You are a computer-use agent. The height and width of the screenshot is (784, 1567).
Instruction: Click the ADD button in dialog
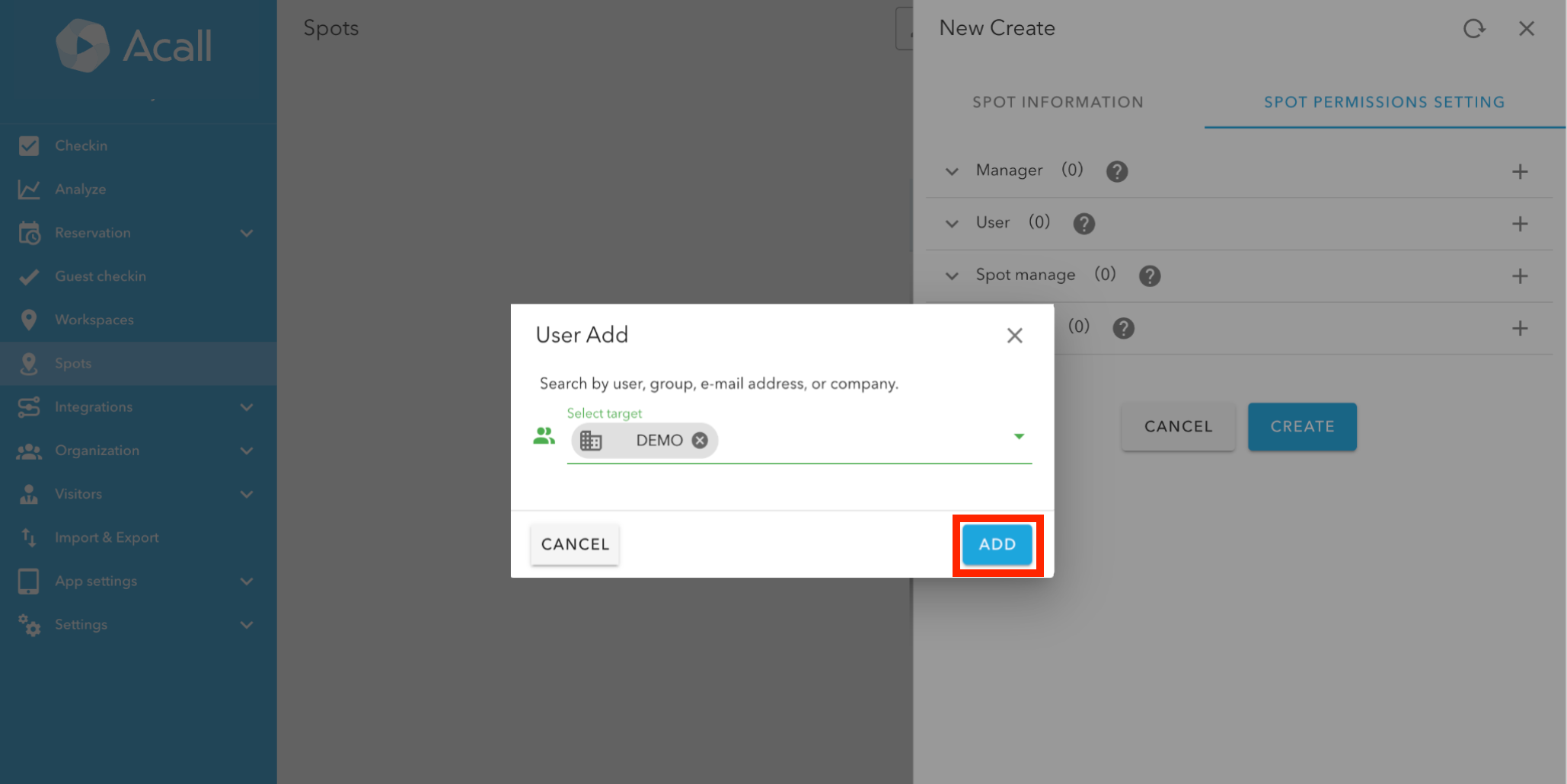997,544
